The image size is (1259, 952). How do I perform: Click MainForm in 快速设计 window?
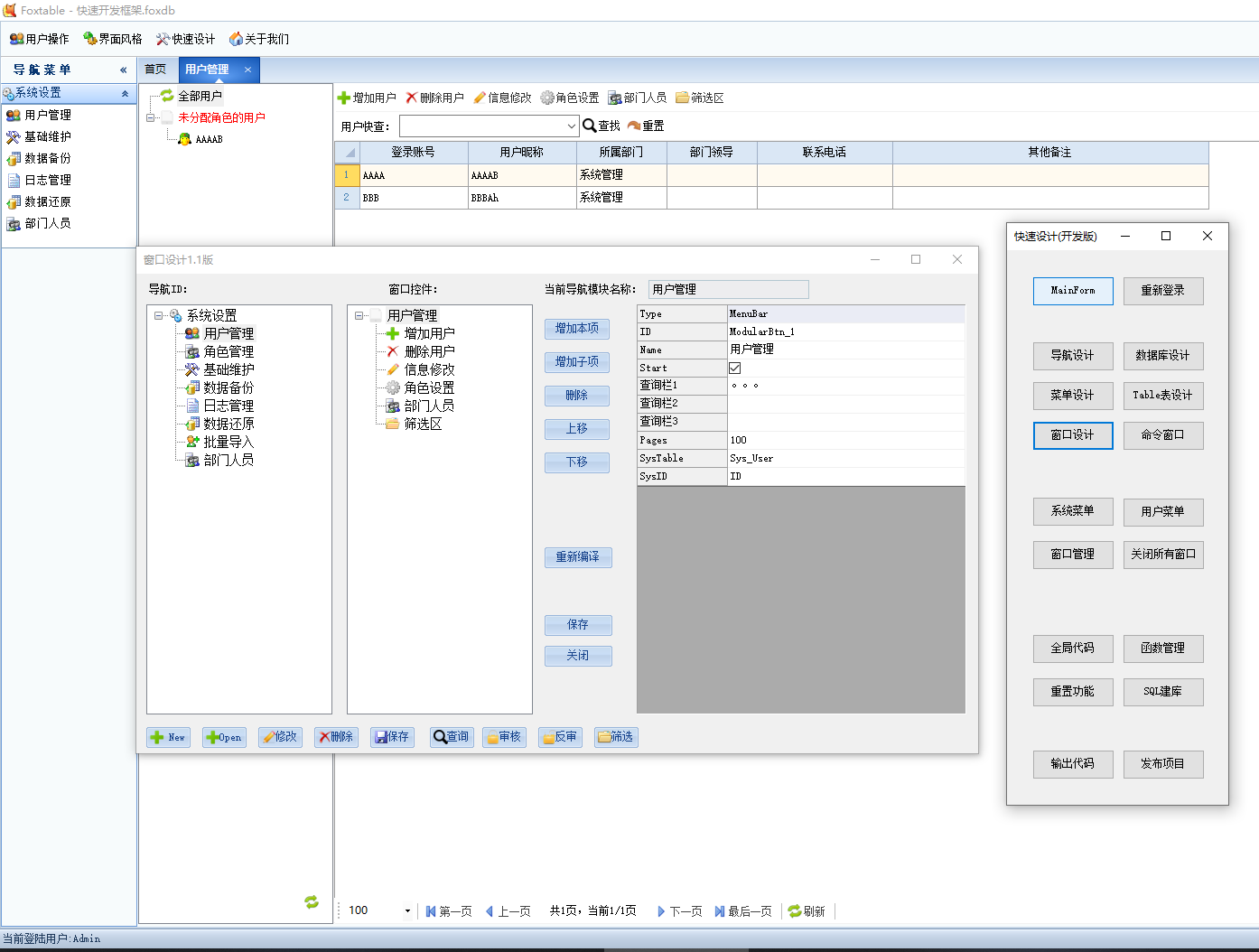1073,291
